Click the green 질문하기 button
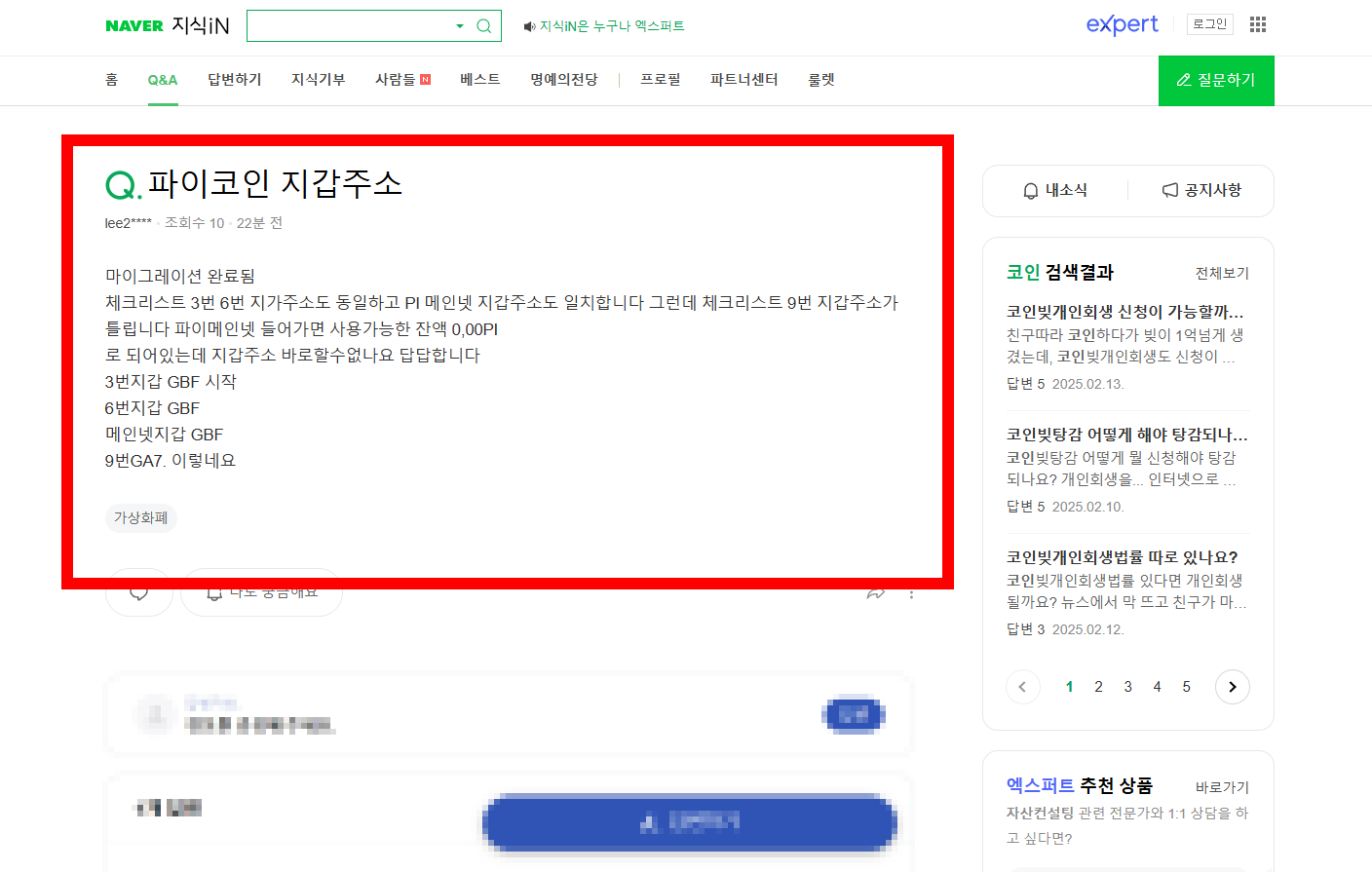 point(1216,81)
